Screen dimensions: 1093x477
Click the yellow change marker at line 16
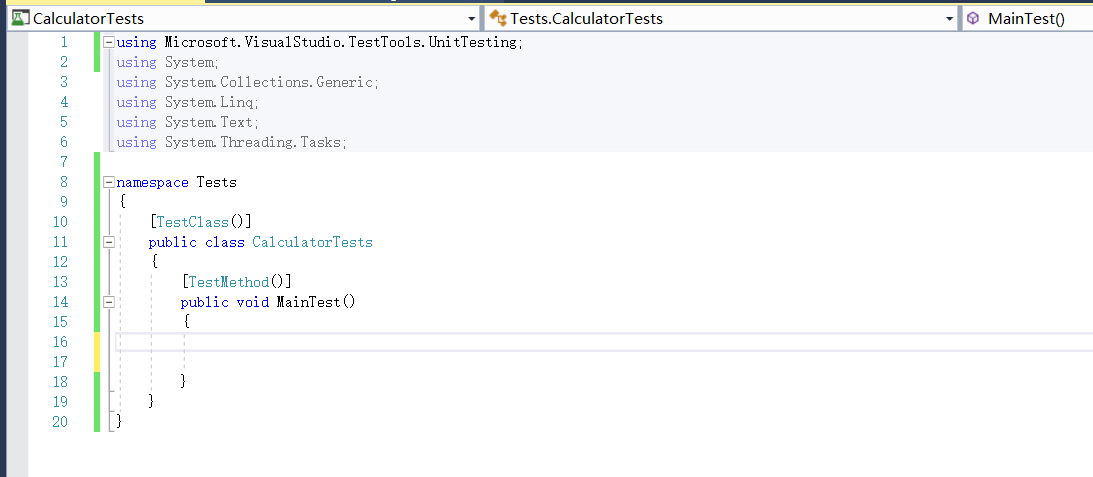pyautogui.click(x=97, y=342)
